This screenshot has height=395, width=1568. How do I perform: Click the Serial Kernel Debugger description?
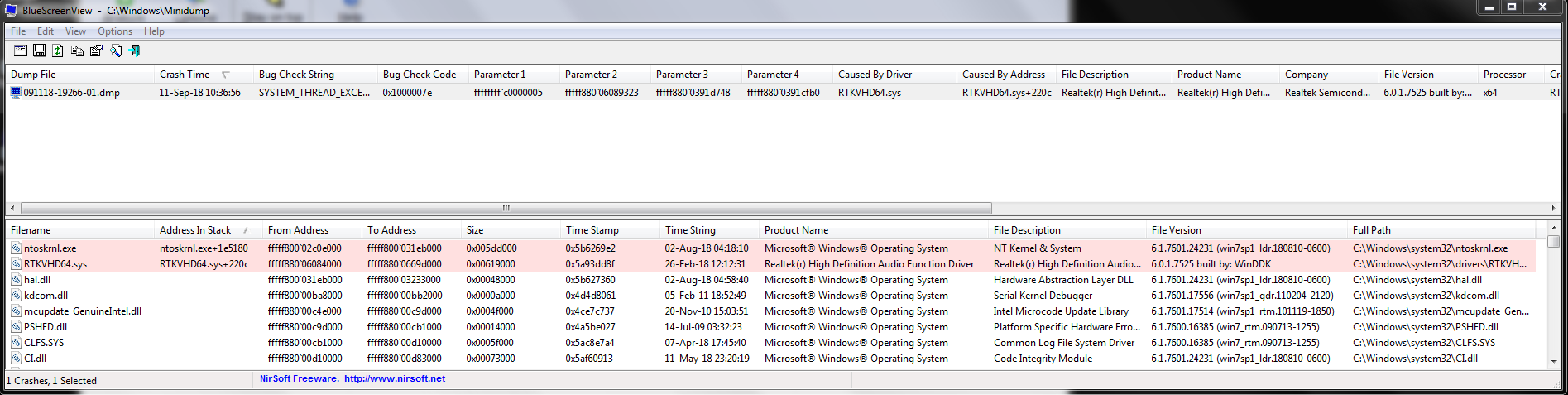tap(1043, 296)
